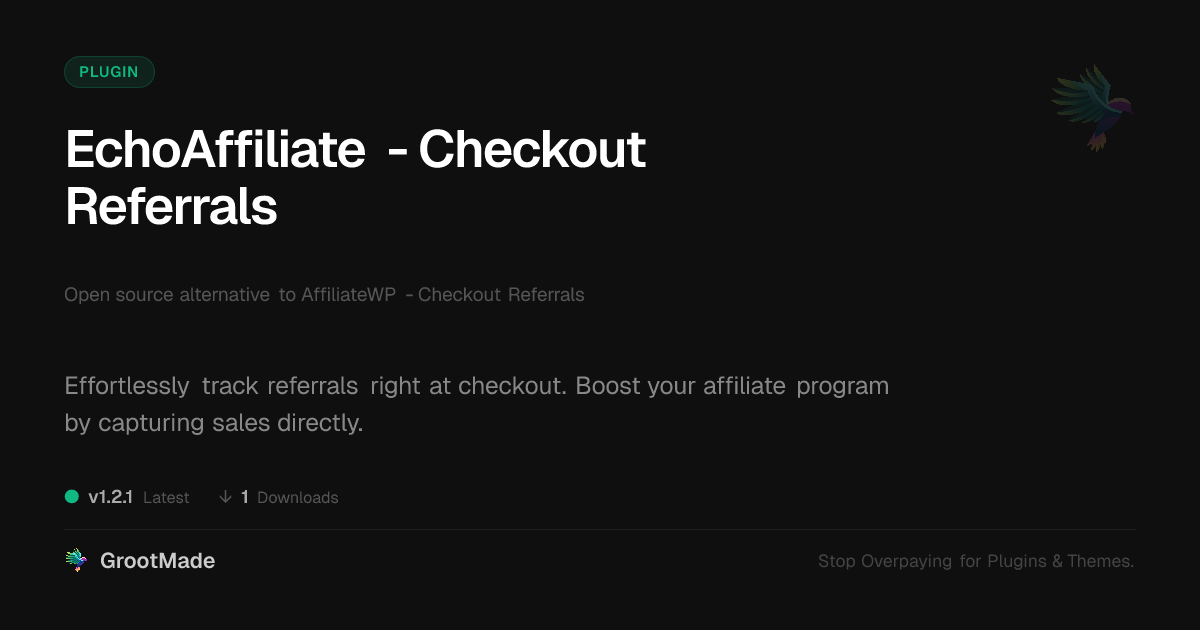Click 'Checkout Referrals' at the subtitle's end

click(x=501, y=295)
